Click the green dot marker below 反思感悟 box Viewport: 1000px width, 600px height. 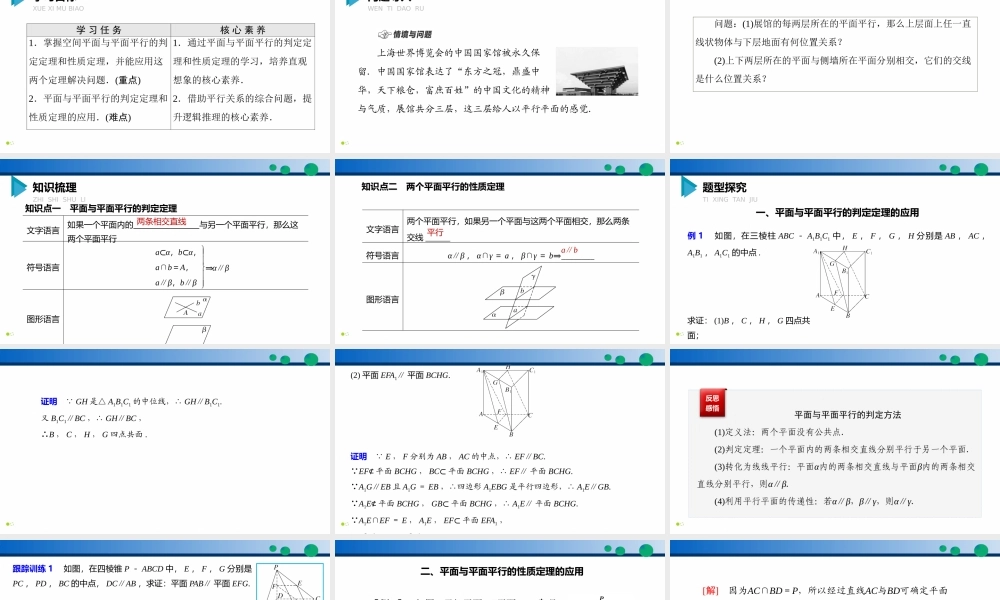coord(678,524)
